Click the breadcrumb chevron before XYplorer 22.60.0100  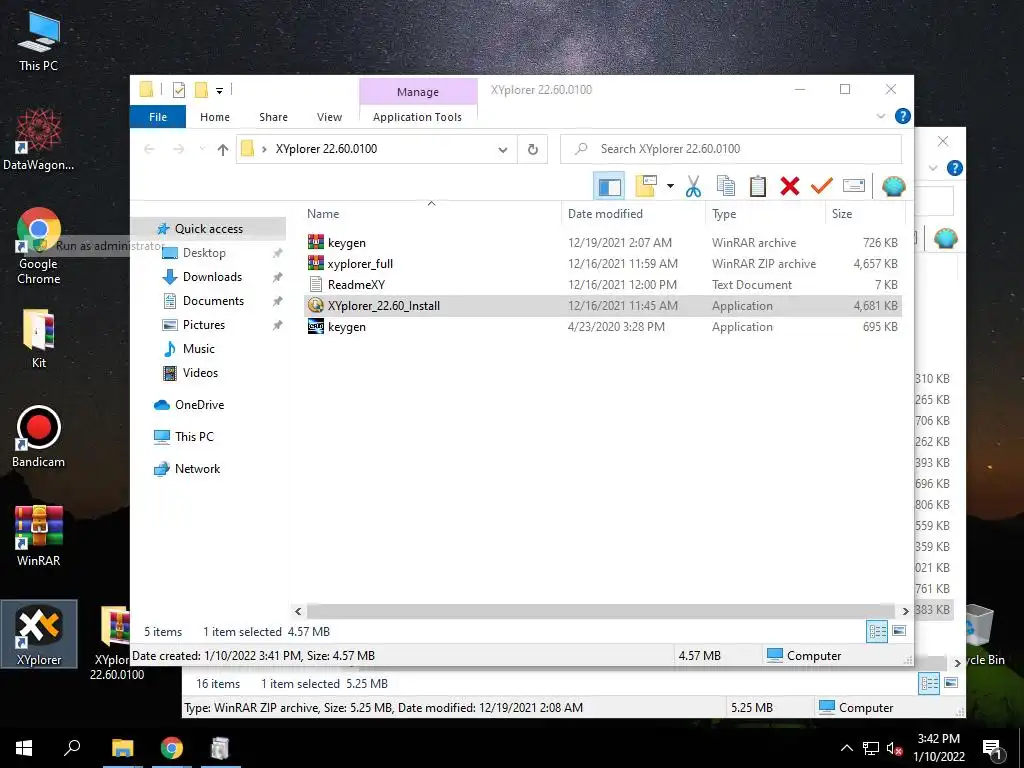pyautogui.click(x=264, y=150)
